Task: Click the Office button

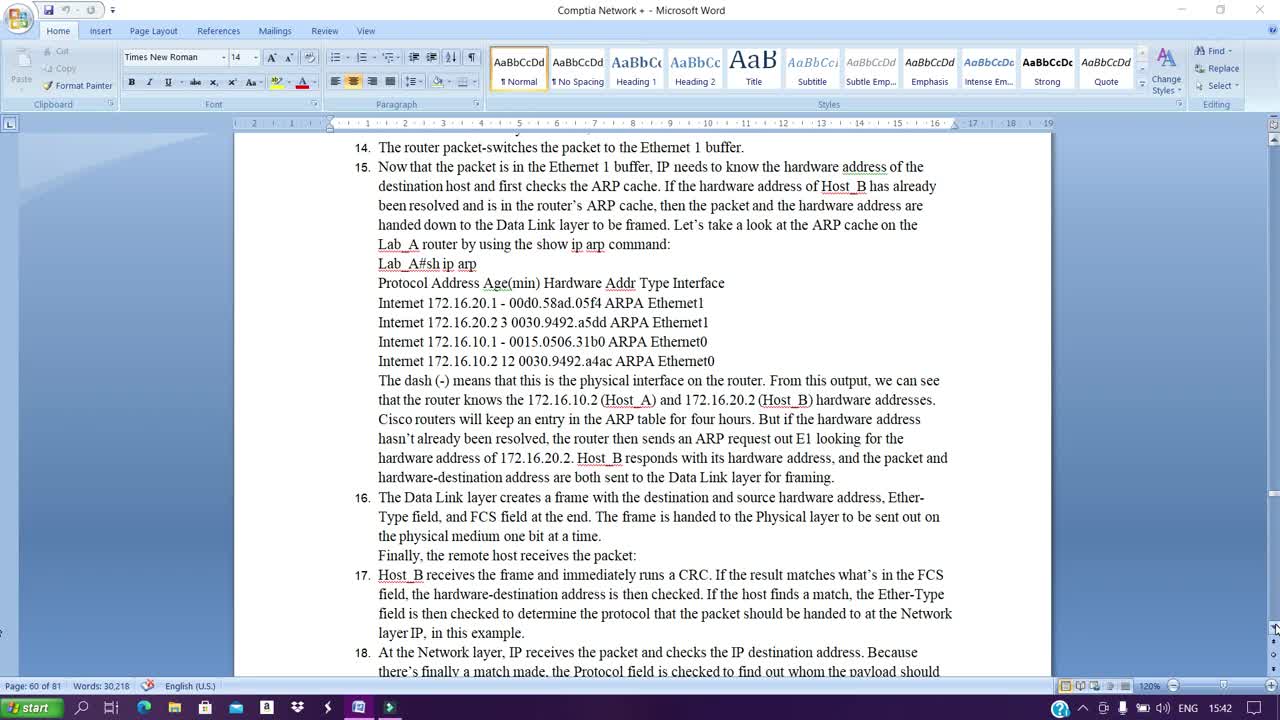Action: click(x=18, y=18)
